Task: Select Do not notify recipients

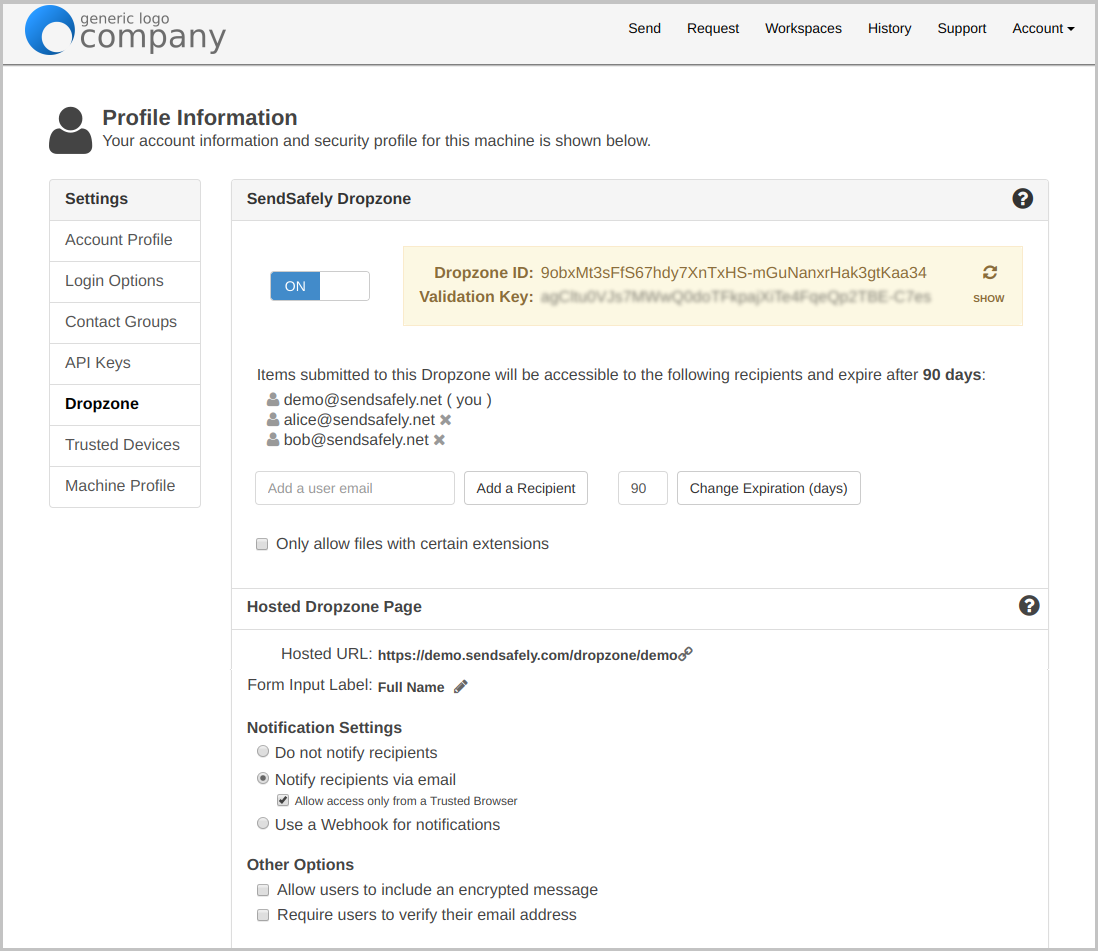Action: (x=263, y=751)
